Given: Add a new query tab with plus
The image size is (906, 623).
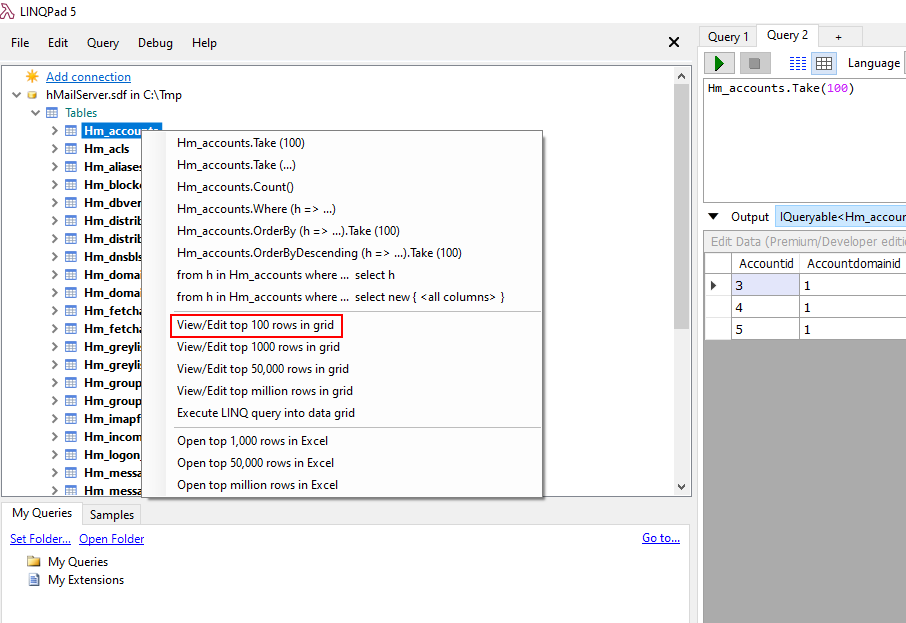Looking at the screenshot, I should pyautogui.click(x=839, y=37).
